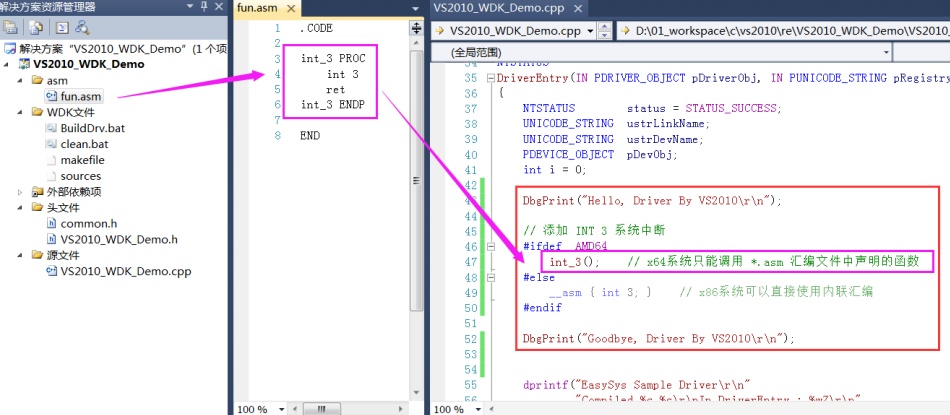Toggle Show All Files in Solution Explorer

(36, 27)
